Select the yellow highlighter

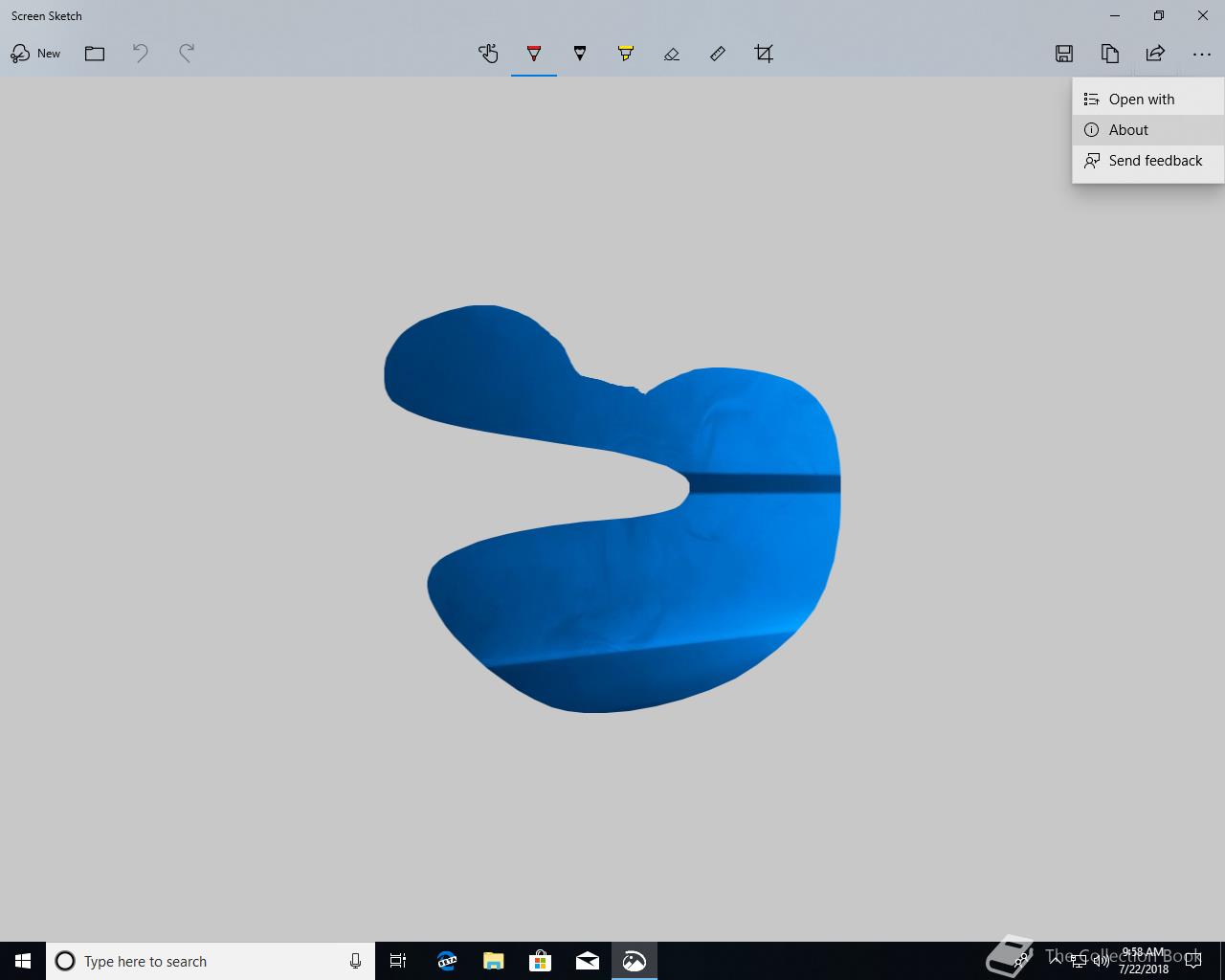[x=626, y=54]
